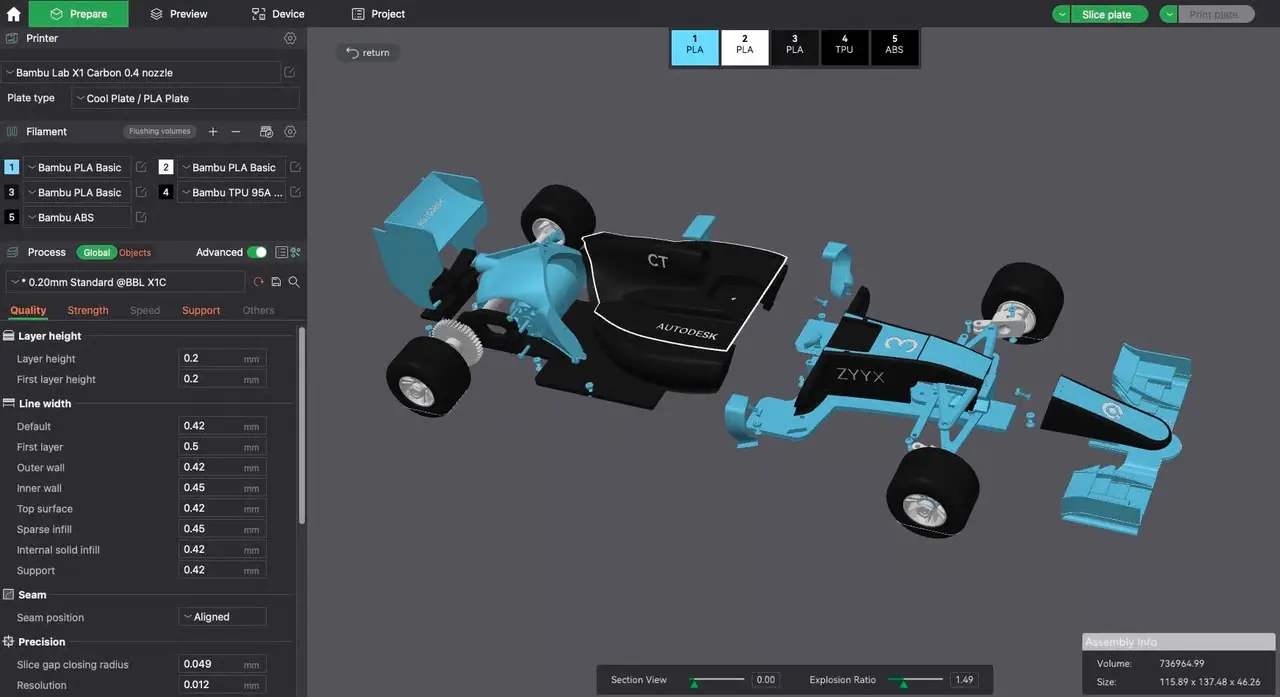Image resolution: width=1280 pixels, height=697 pixels.
Task: Expand the Seam position dropdown
Action: click(222, 617)
